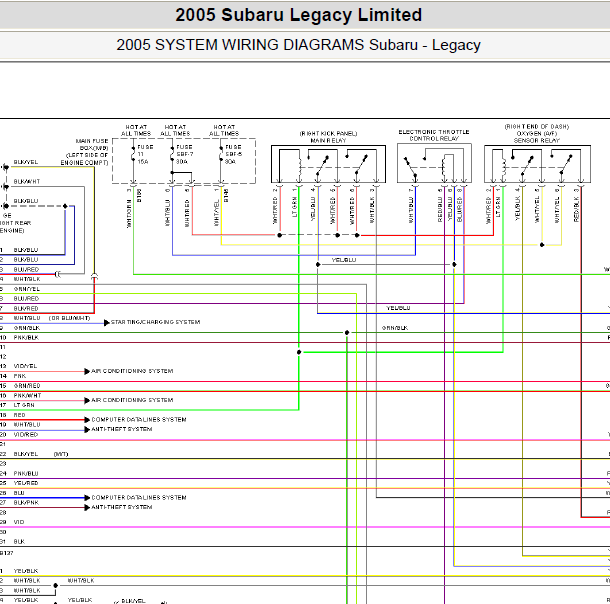Click the 'BLU/RED' vertical label on the throttle relay
This screenshot has width=610, height=604.
pyautogui.click(x=459, y=209)
